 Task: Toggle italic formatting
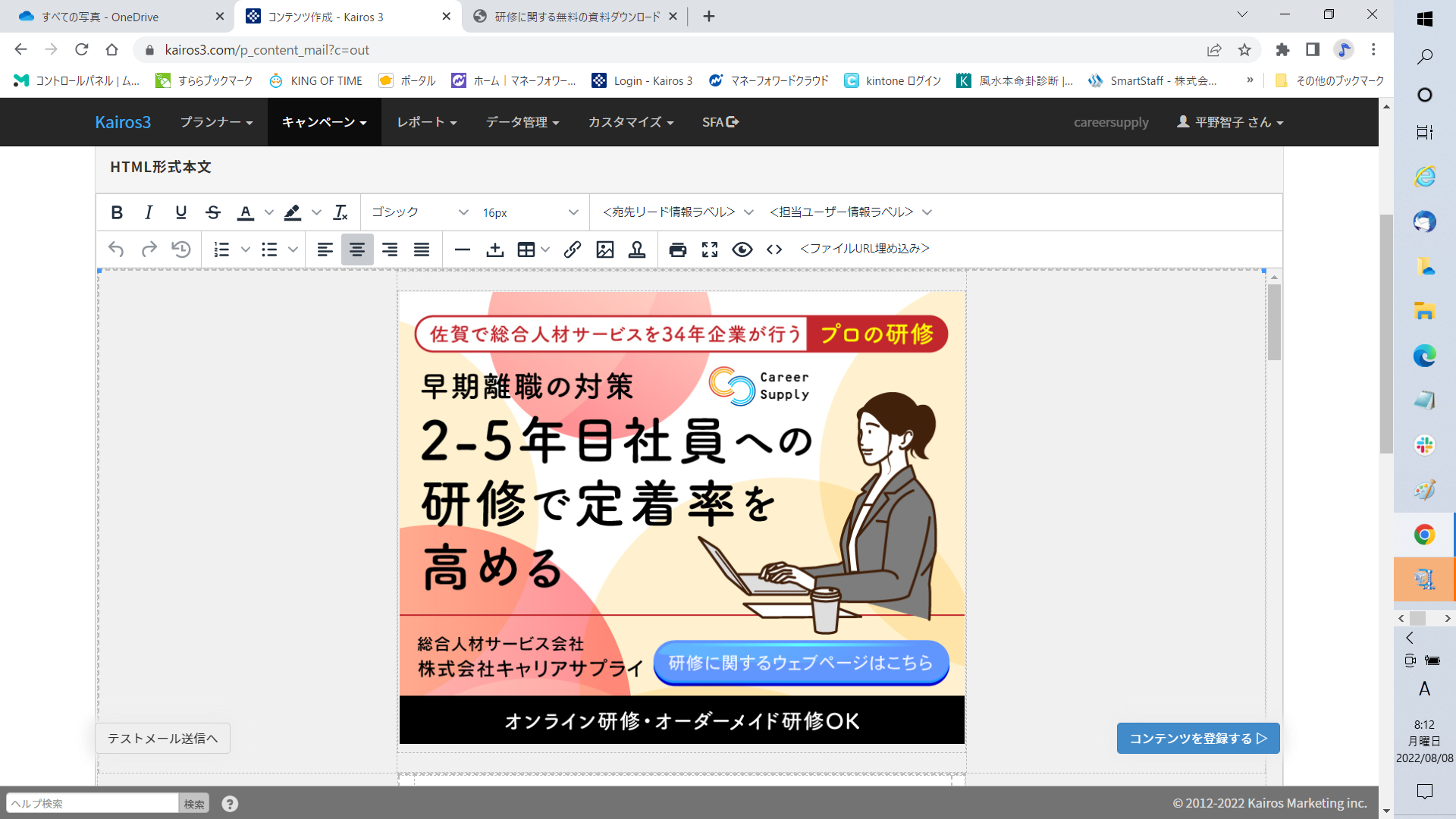coord(149,212)
